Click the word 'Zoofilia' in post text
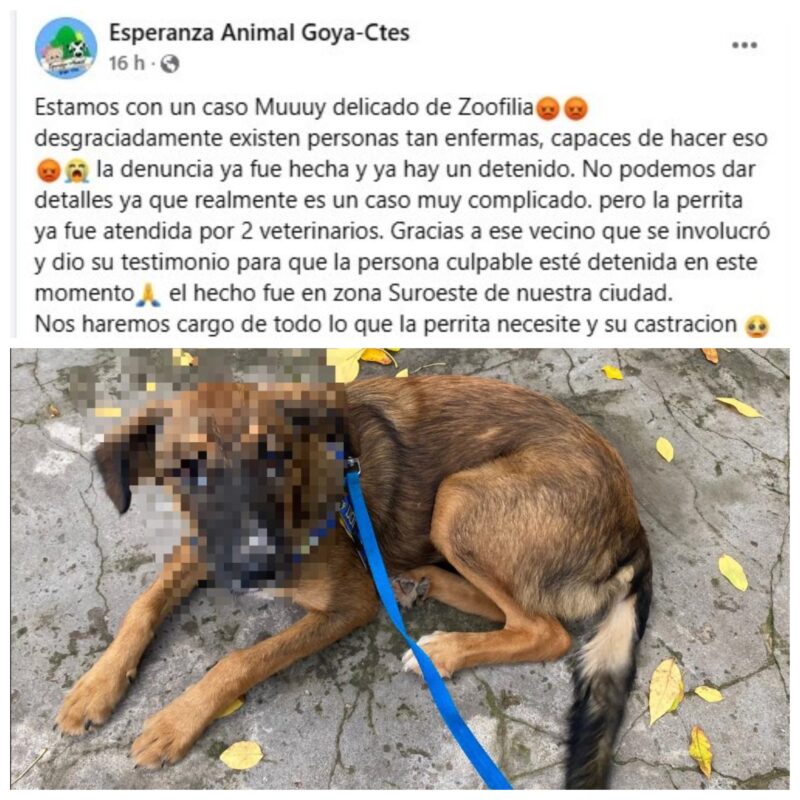This screenshot has height=800, width=800. 495,107
